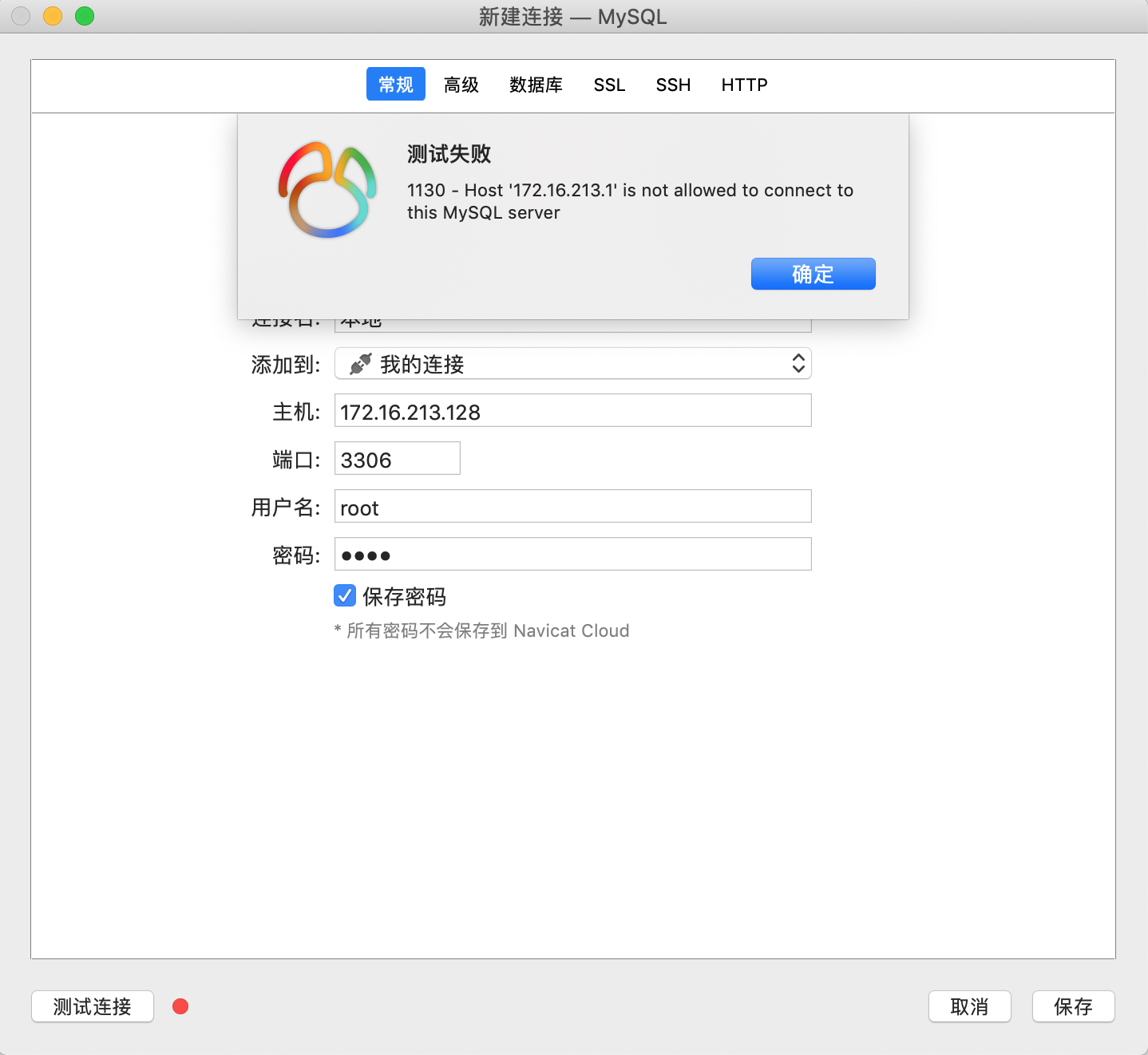Click the up-down arrows of 我的连接 selector
Viewport: 1148px width, 1055px height.
coord(798,364)
